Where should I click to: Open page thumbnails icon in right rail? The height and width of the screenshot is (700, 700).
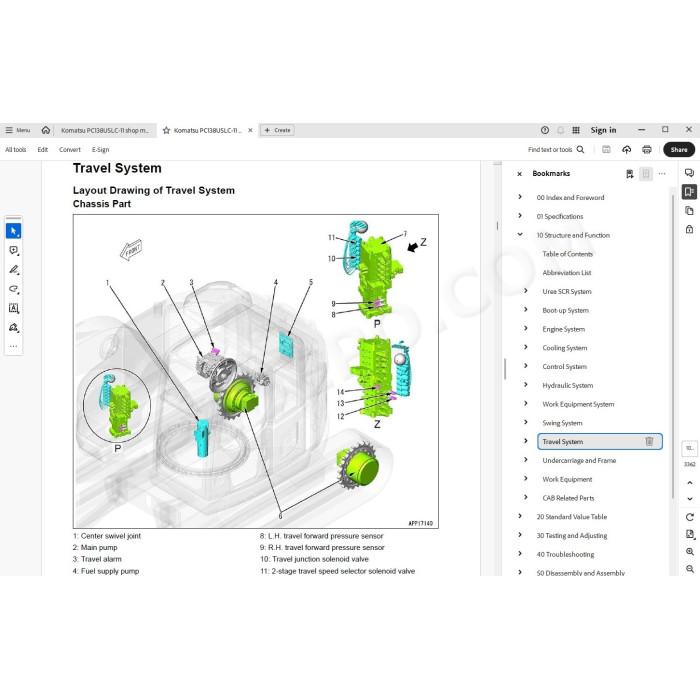(689, 210)
